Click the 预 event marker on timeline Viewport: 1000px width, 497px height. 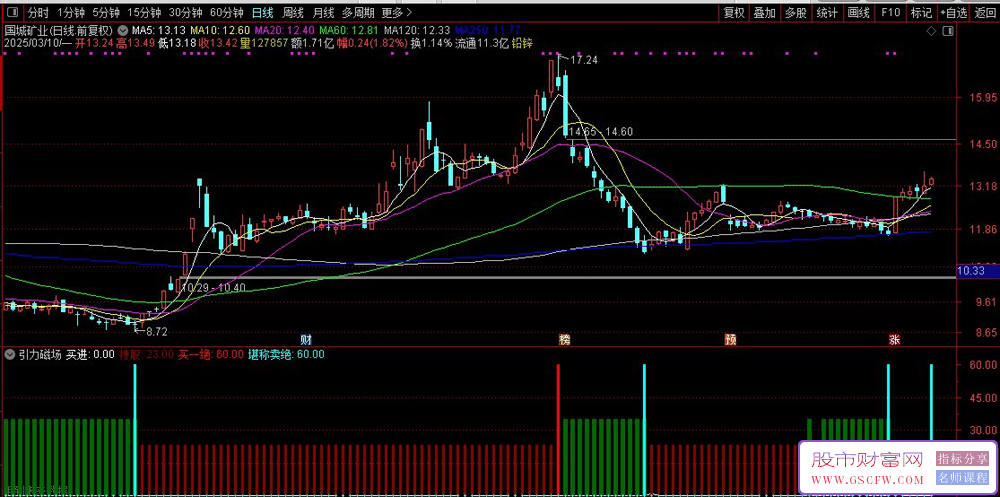(x=730, y=339)
